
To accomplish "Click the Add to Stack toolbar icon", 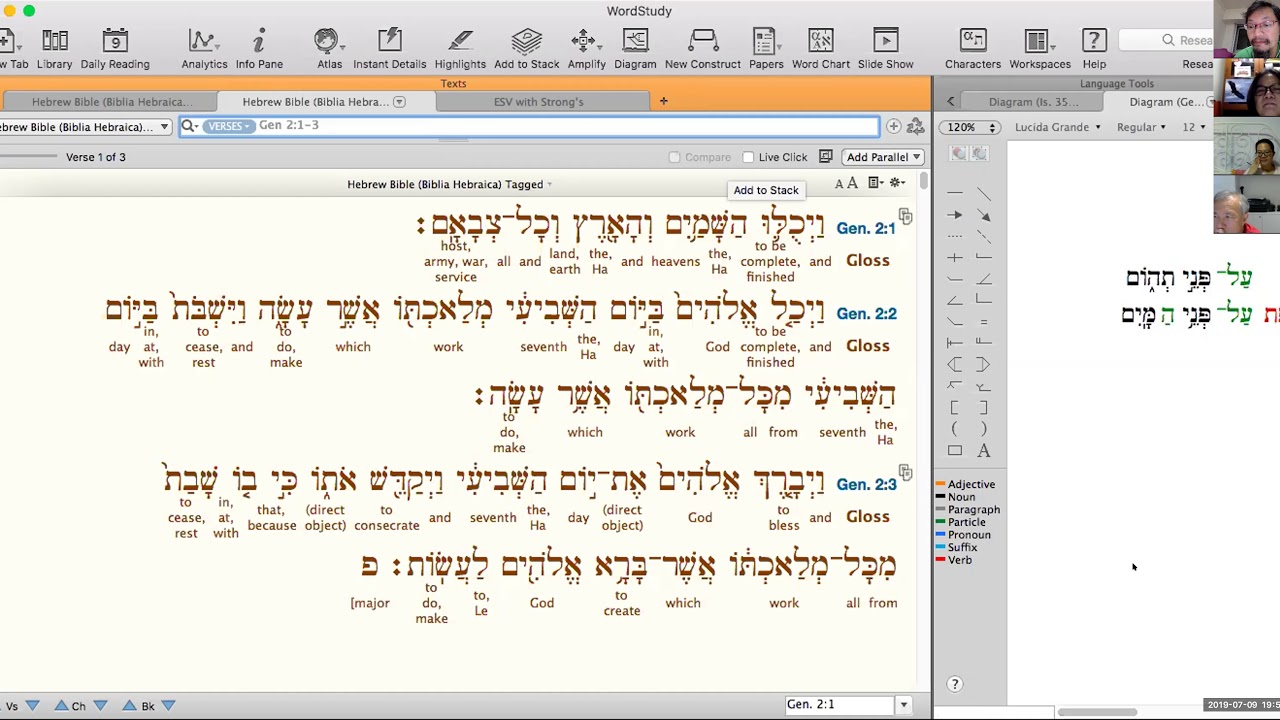I will pos(526,48).
